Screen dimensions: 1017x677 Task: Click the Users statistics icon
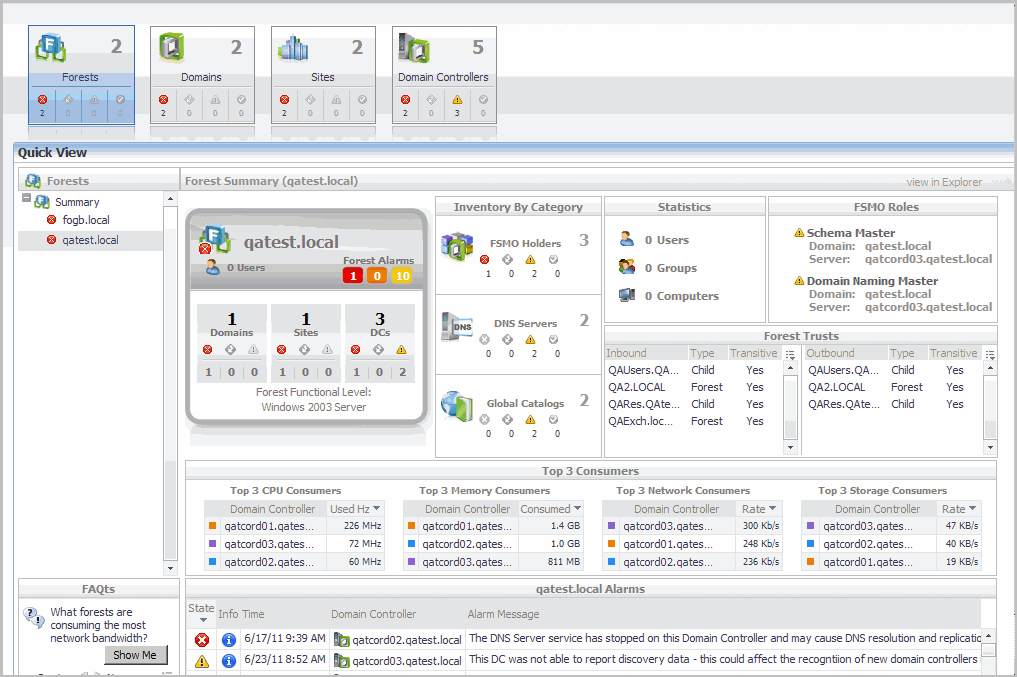(627, 240)
